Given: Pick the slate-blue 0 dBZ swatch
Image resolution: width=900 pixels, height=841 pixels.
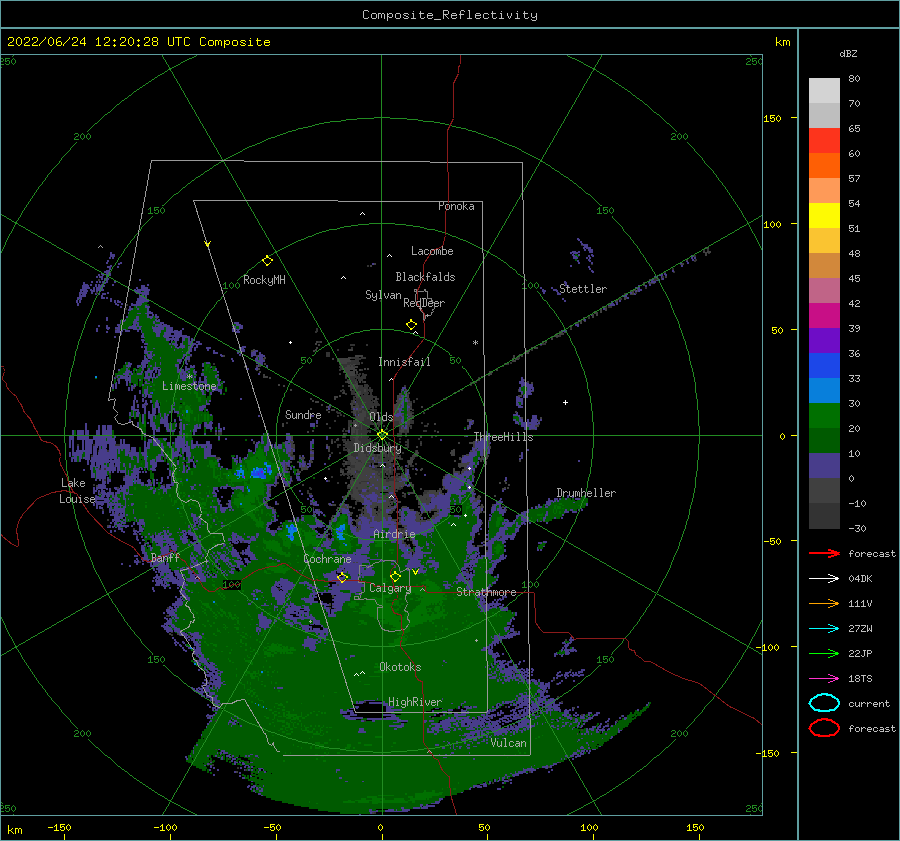Looking at the screenshot, I should pos(824,465).
